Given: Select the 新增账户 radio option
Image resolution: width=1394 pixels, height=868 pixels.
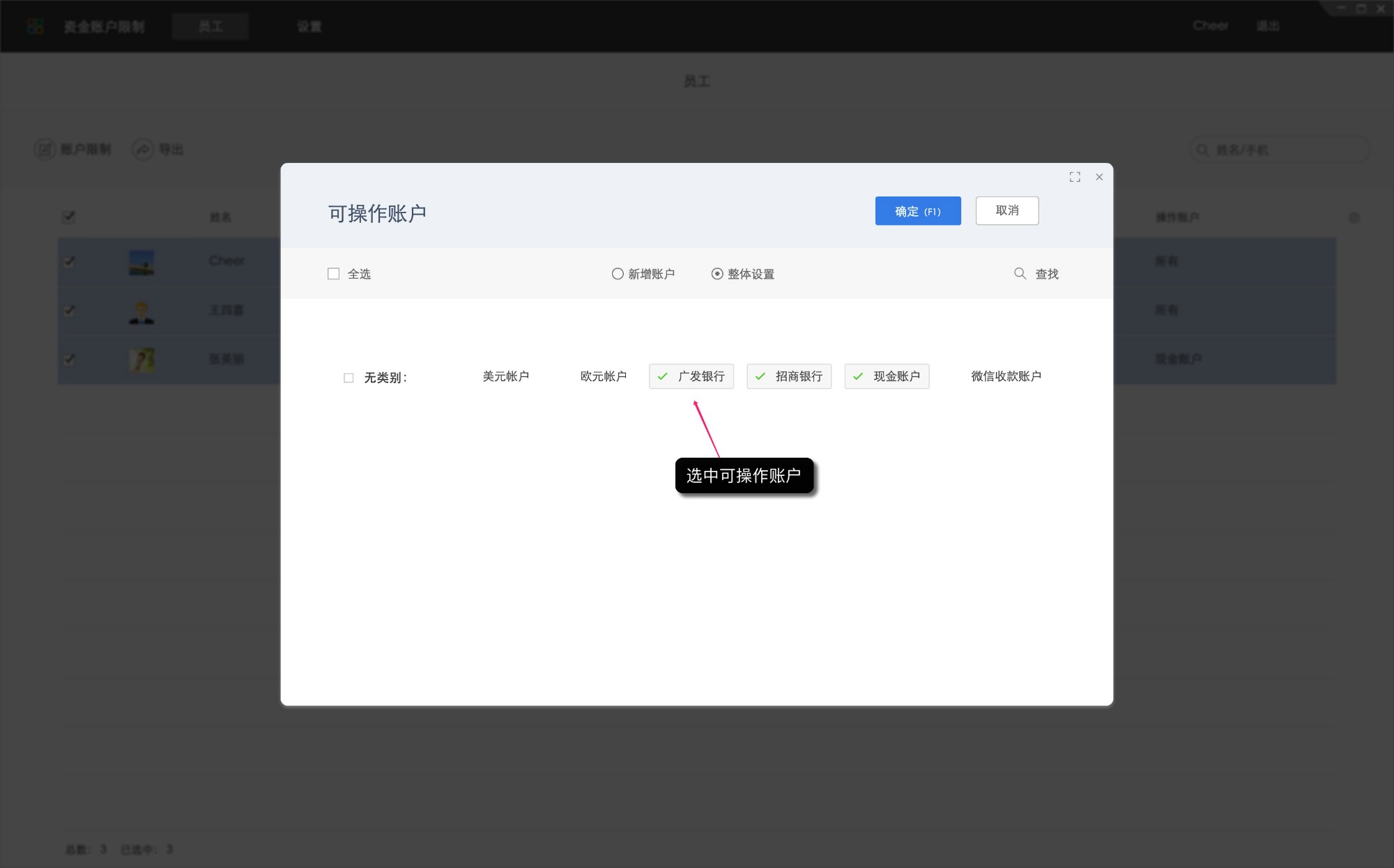Looking at the screenshot, I should [x=617, y=274].
